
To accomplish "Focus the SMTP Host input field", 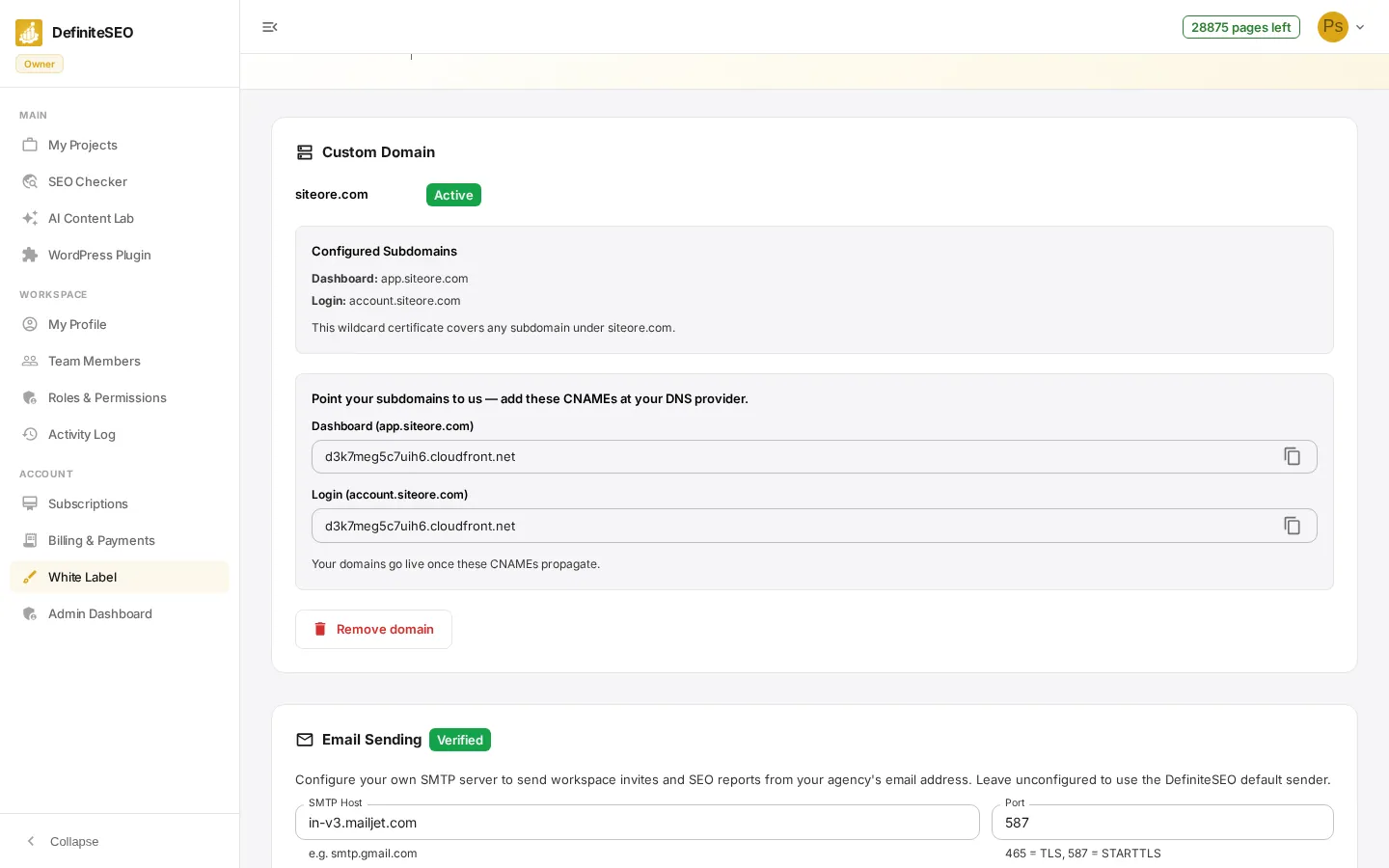I will point(638,823).
